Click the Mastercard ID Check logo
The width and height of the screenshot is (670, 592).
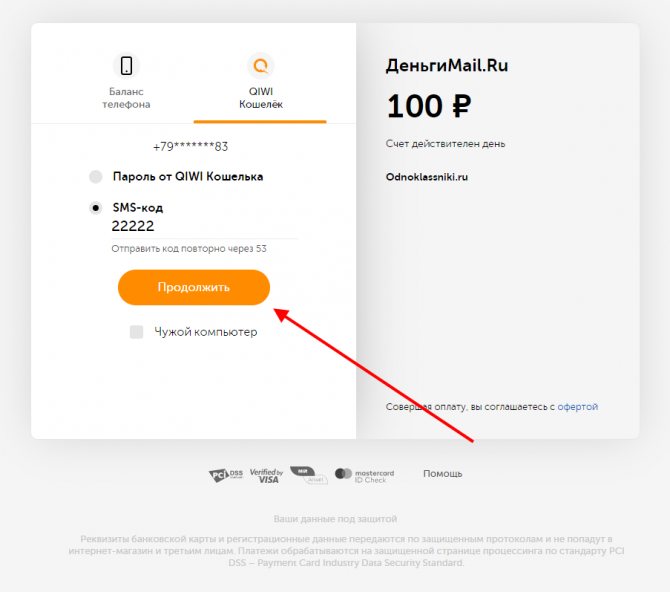[364, 476]
